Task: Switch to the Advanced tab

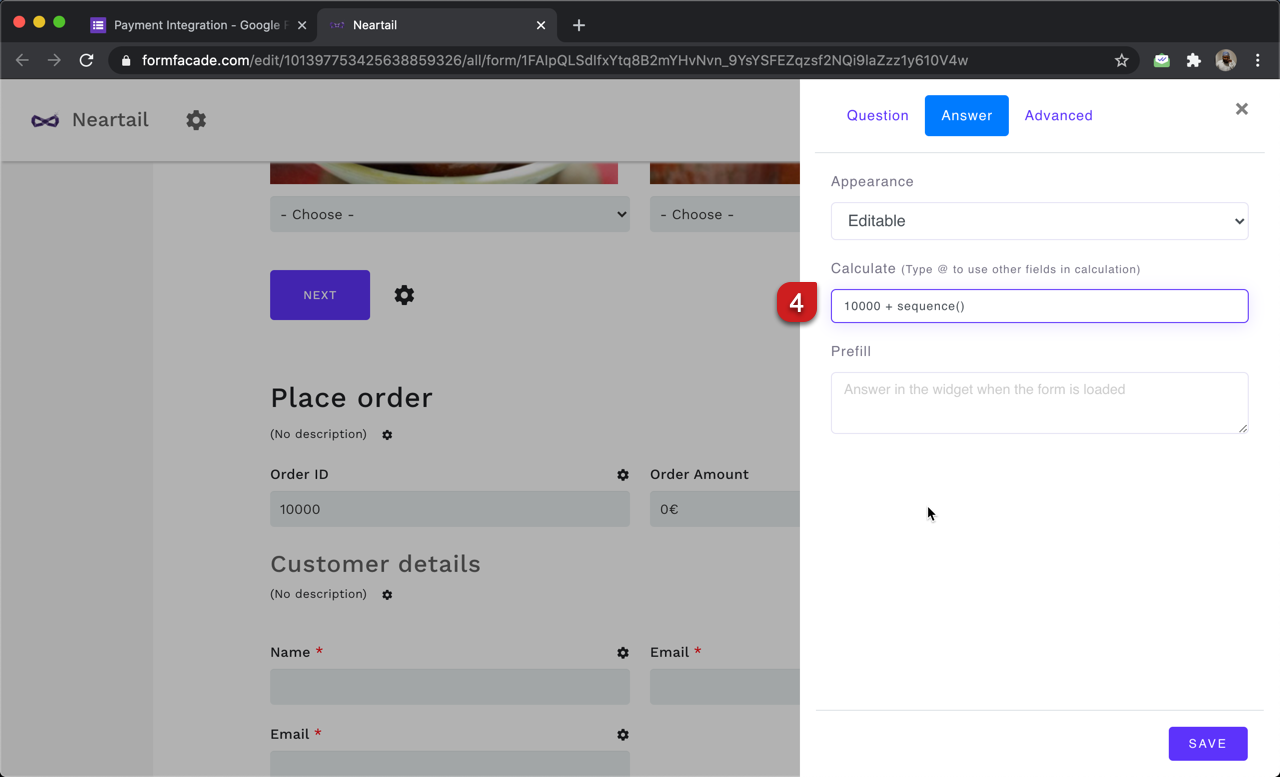Action: pyautogui.click(x=1058, y=116)
